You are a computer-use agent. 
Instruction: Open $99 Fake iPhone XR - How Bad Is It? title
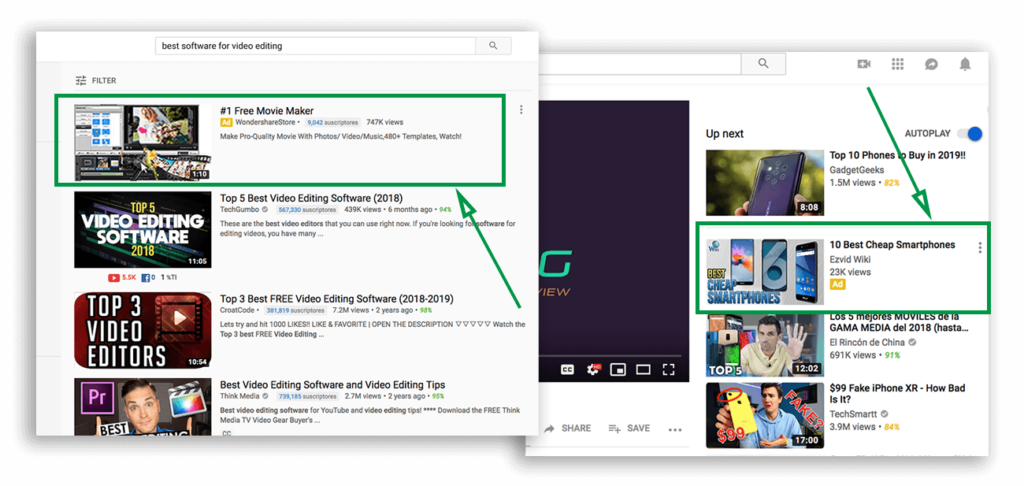point(897,394)
